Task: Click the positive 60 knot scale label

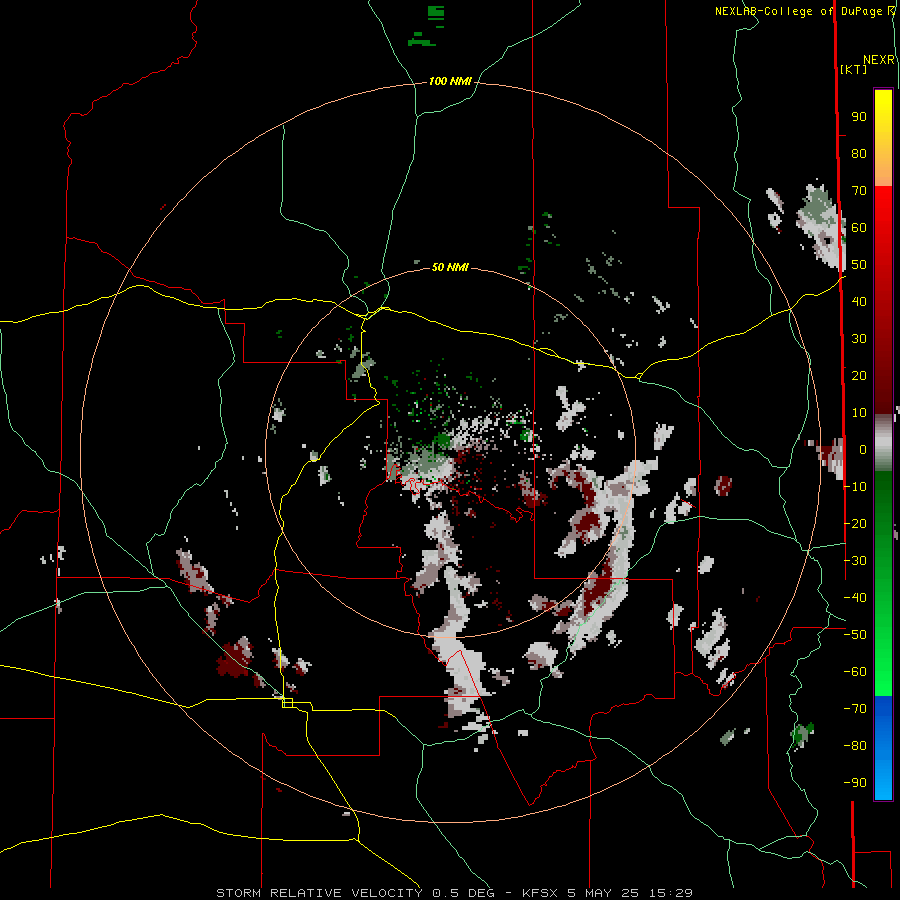Action: pos(859,228)
